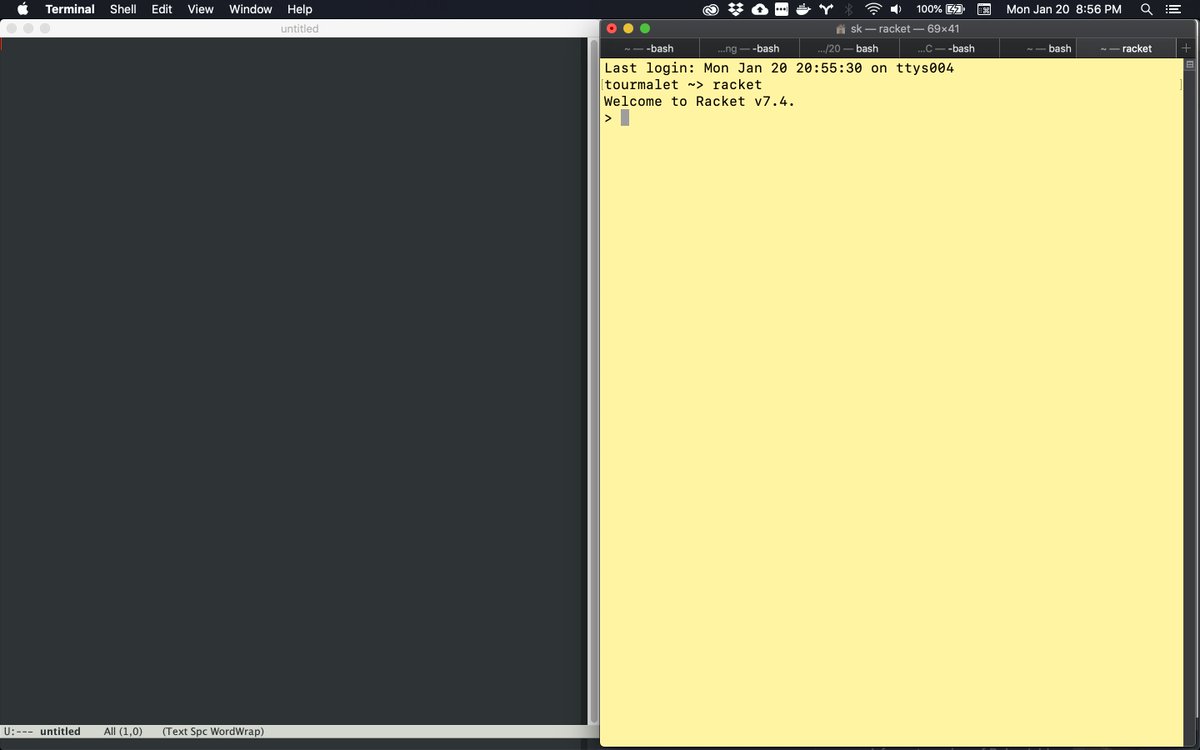Viewport: 1200px width, 750px height.
Task: Click the three-dots menu bar icon
Action: click(x=781, y=9)
